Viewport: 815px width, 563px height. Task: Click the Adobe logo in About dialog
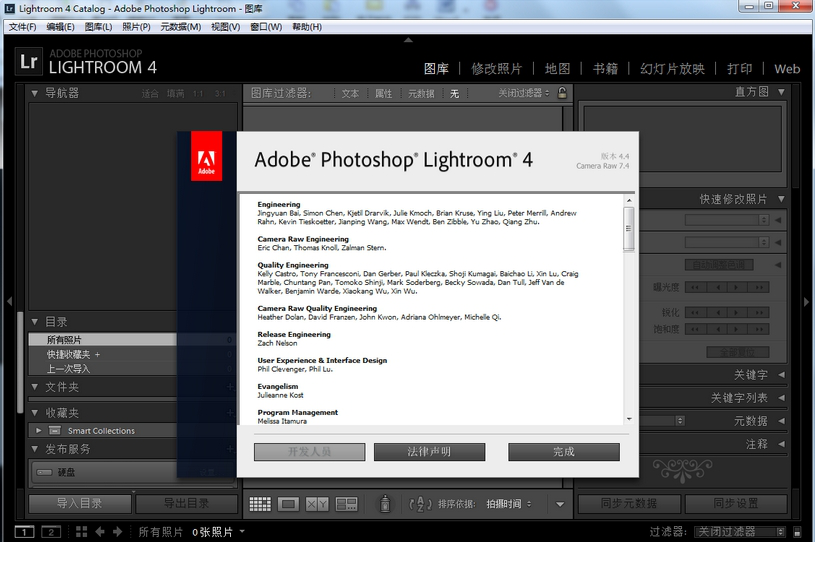pos(206,156)
